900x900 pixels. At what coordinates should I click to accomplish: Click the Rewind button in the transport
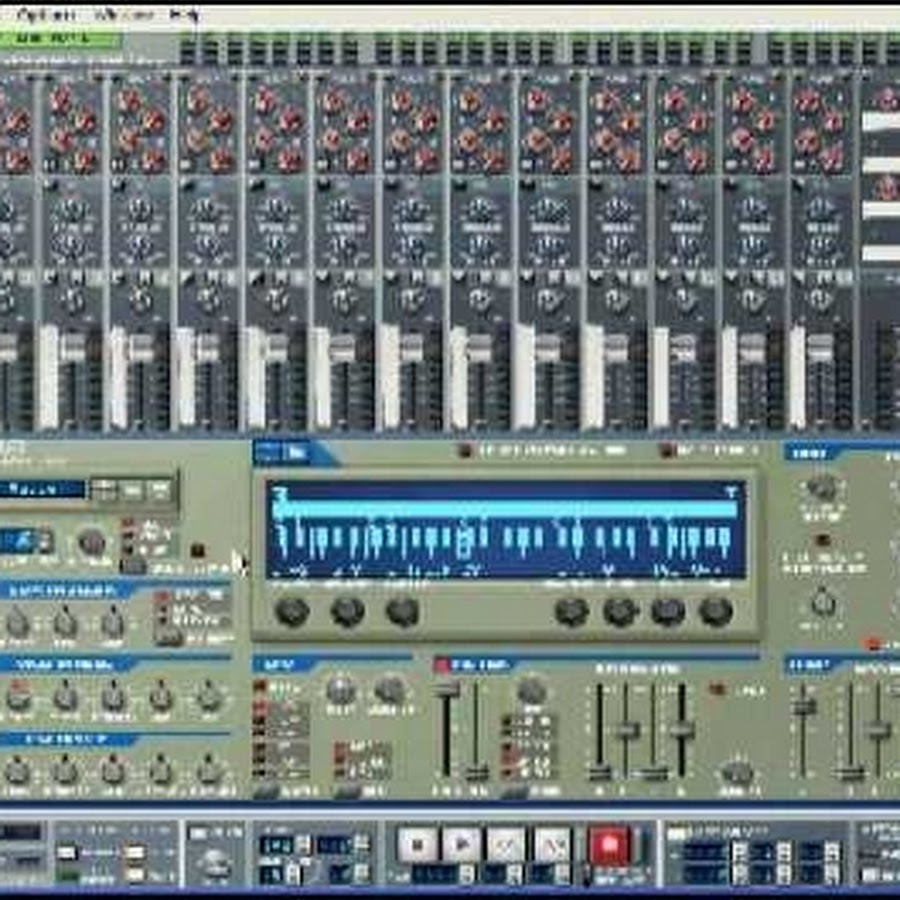[x=506, y=845]
